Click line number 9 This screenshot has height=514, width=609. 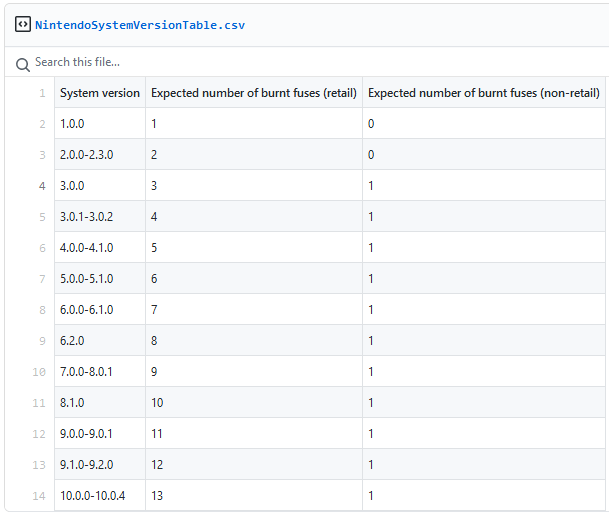pos(42,341)
